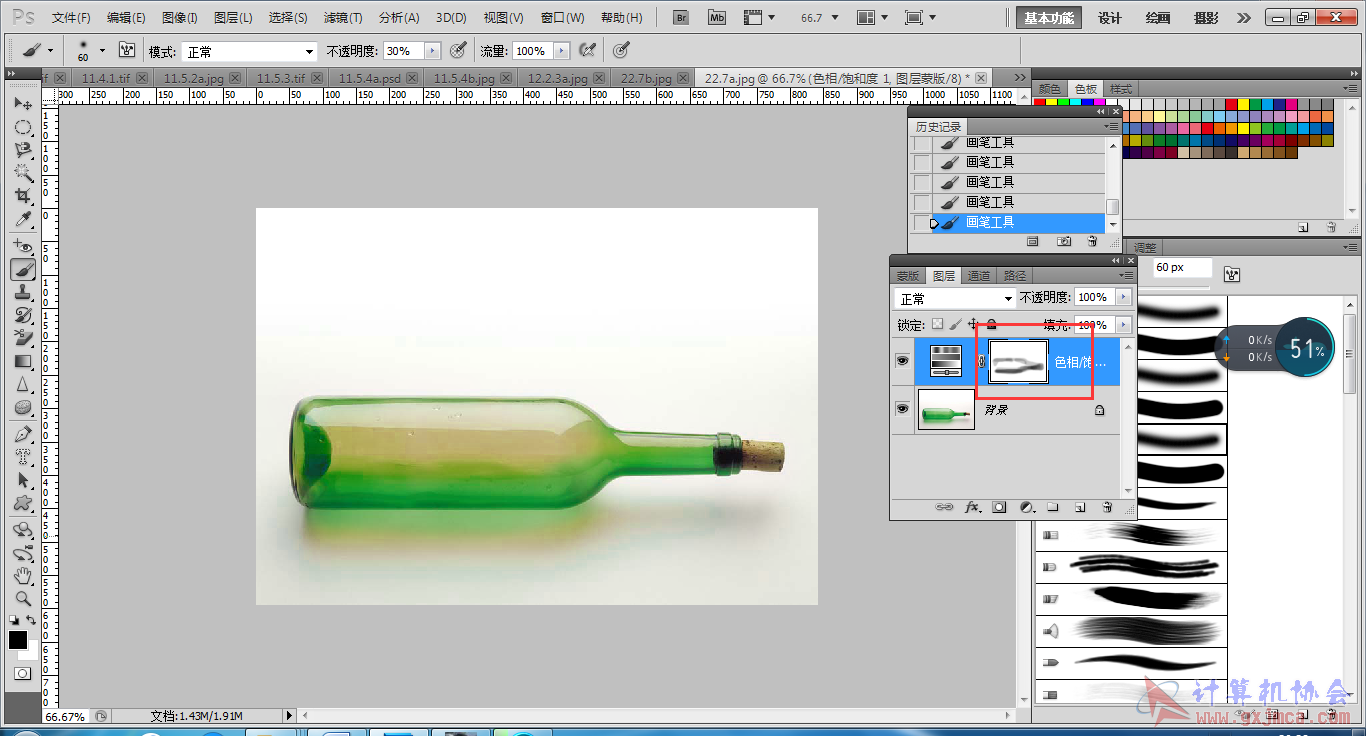
Task: Select the Red Eye tool
Action: [23, 246]
